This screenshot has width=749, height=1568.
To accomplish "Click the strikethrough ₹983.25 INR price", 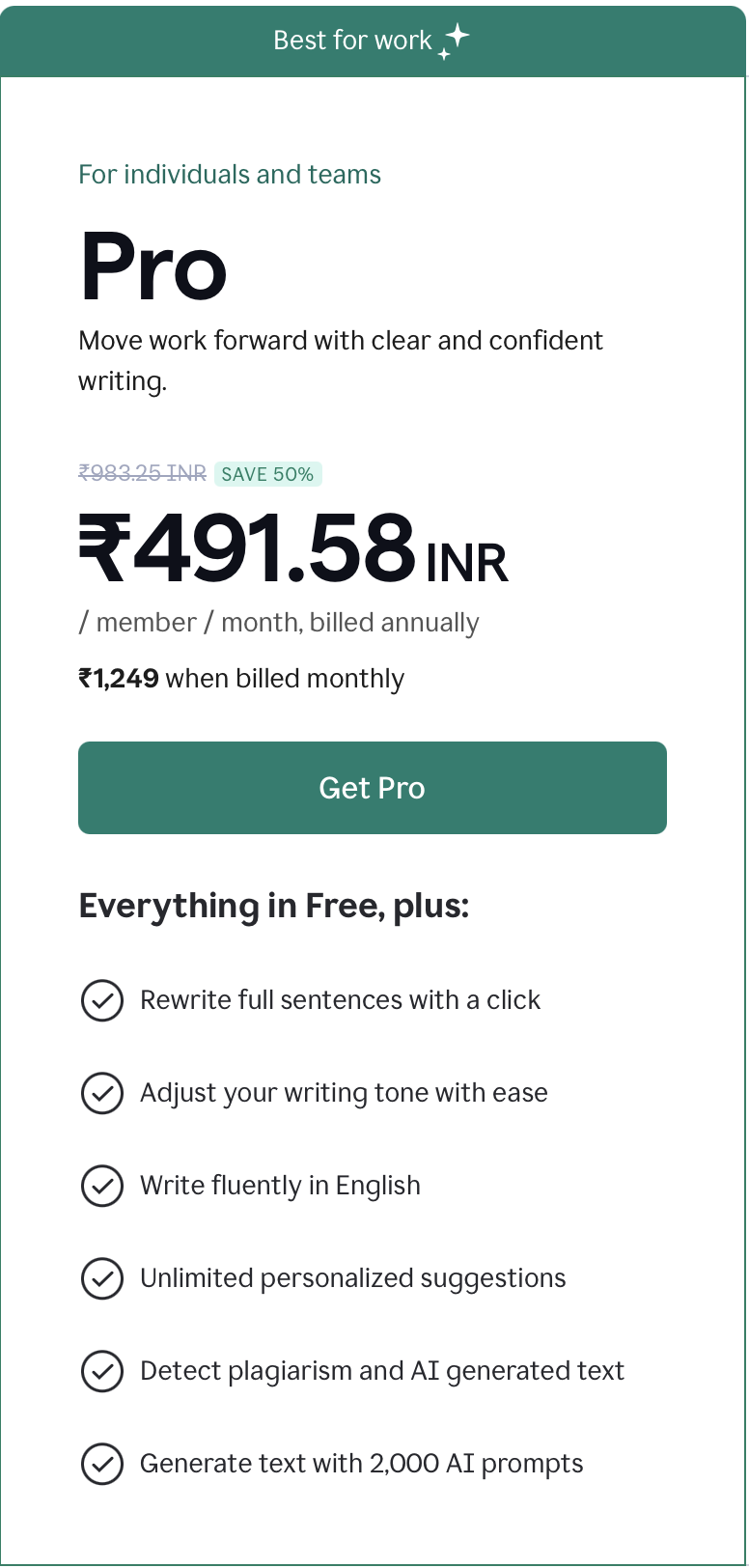I will click(x=141, y=473).
